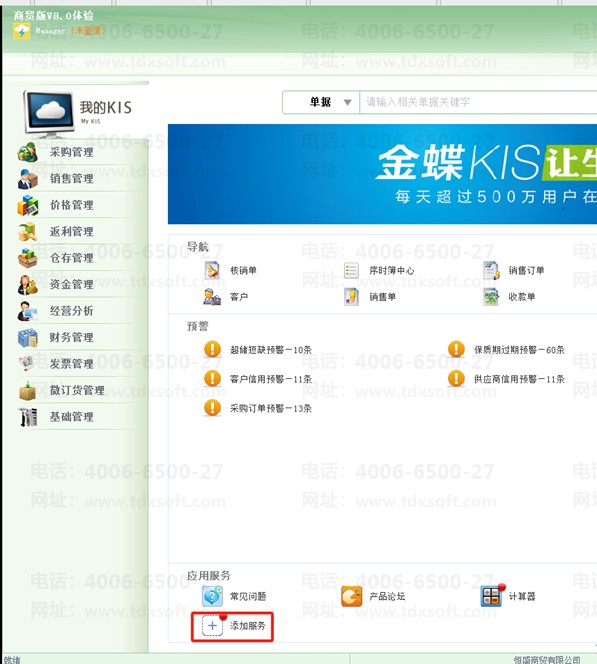Click the 未登录 login status link

pyautogui.click(x=87, y=30)
